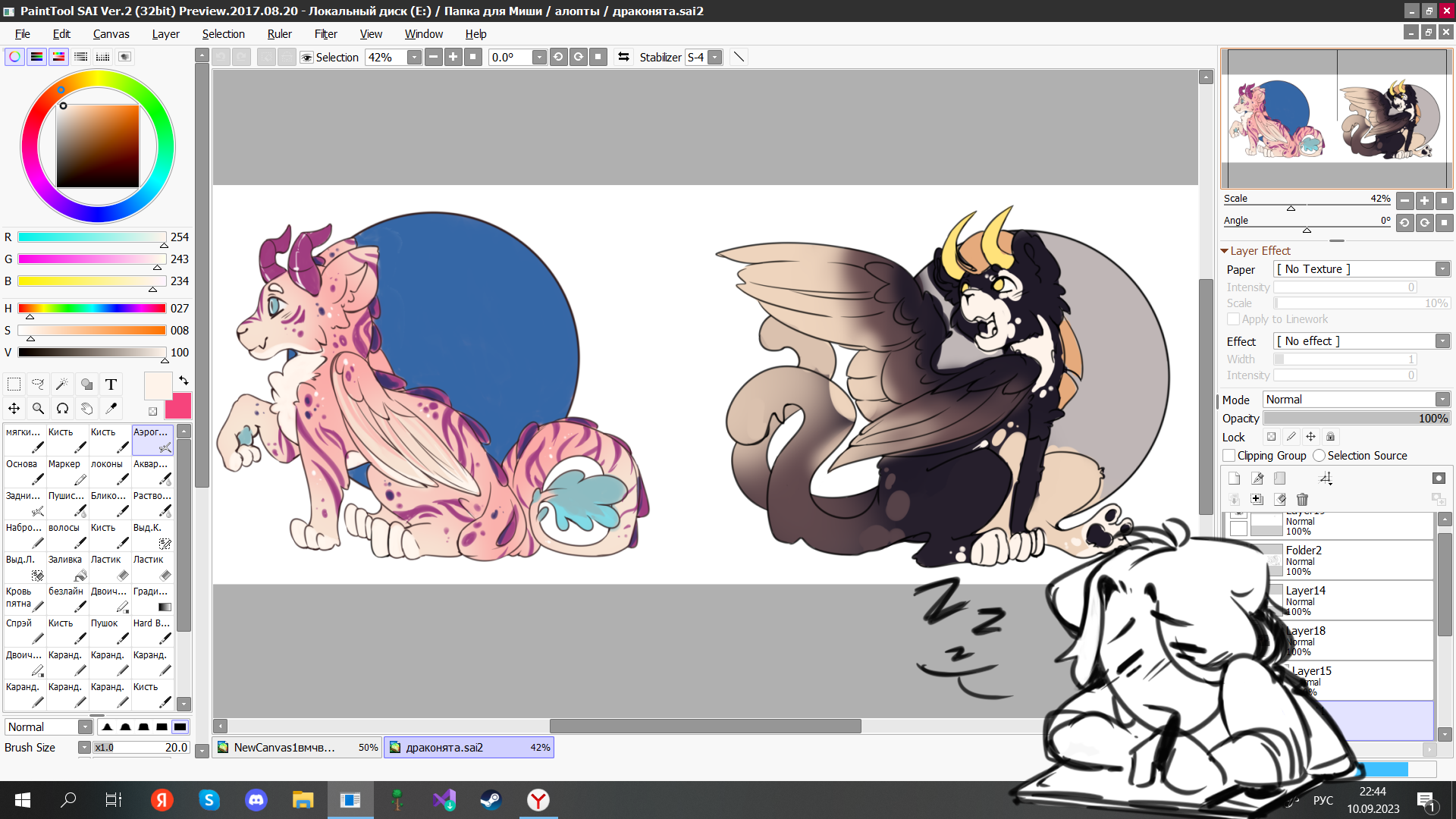This screenshot has width=1456, height=819.
Task: Select the magic wand tool
Action: (x=62, y=384)
